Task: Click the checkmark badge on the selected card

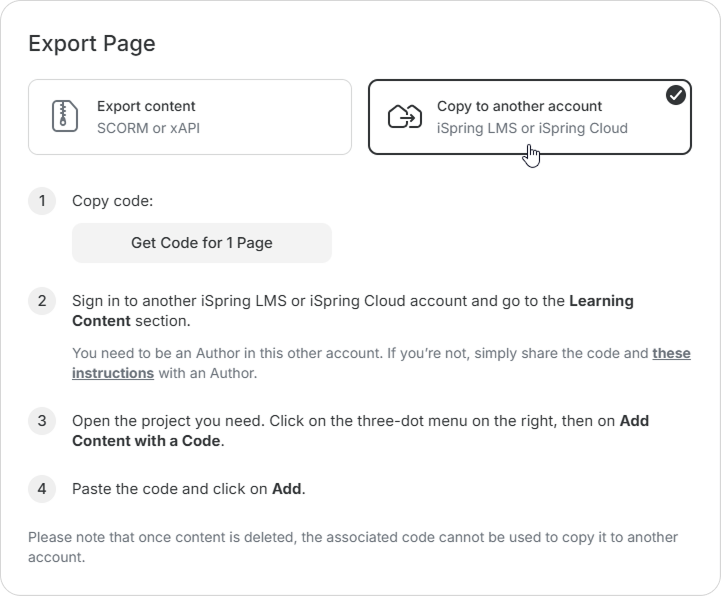Action: pos(675,95)
